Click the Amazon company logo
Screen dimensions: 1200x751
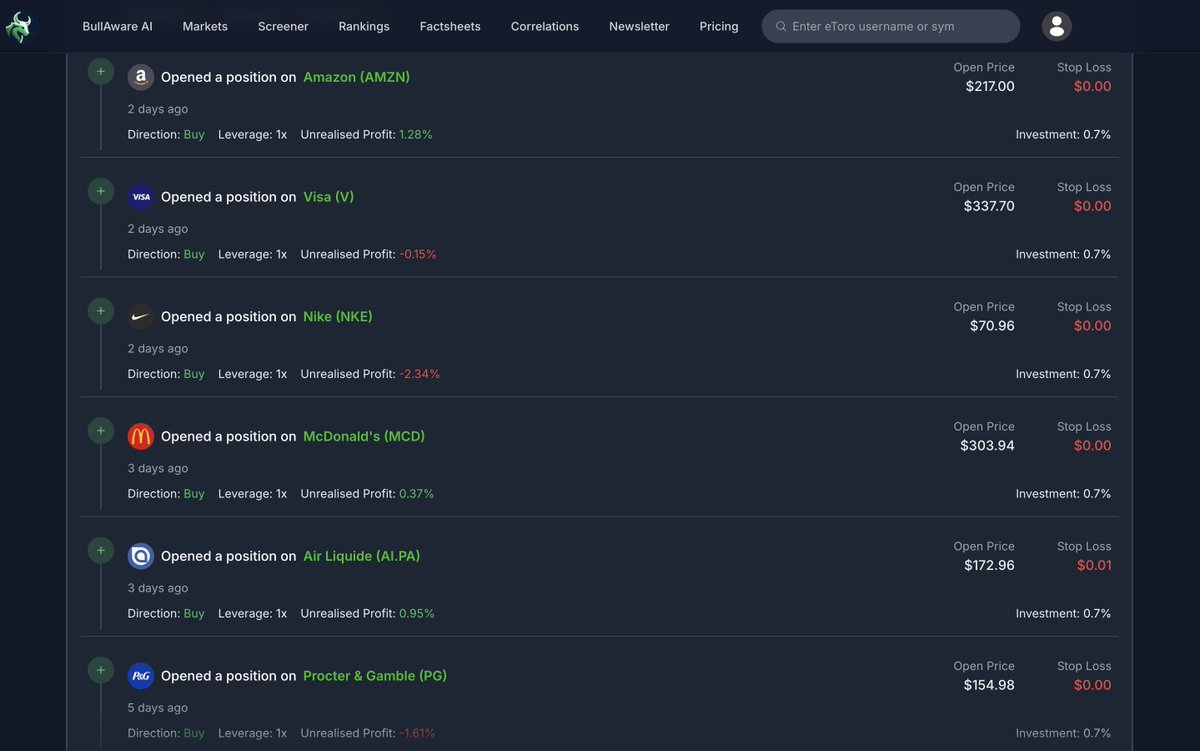point(141,77)
